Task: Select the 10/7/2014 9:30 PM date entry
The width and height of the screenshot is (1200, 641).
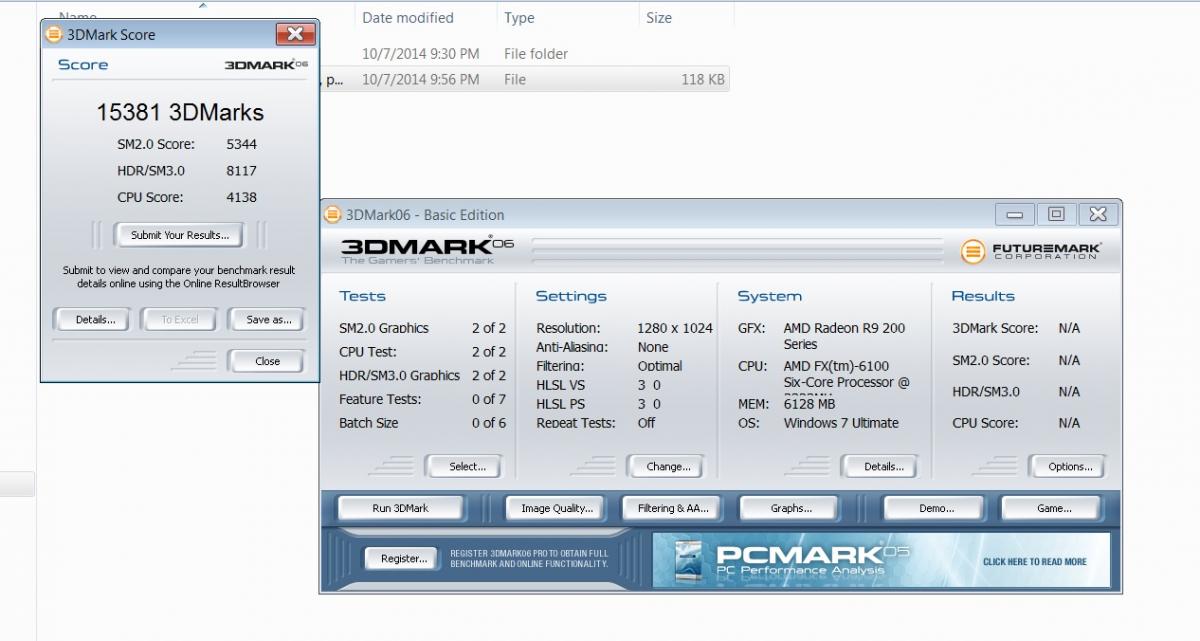Action: 421,54
